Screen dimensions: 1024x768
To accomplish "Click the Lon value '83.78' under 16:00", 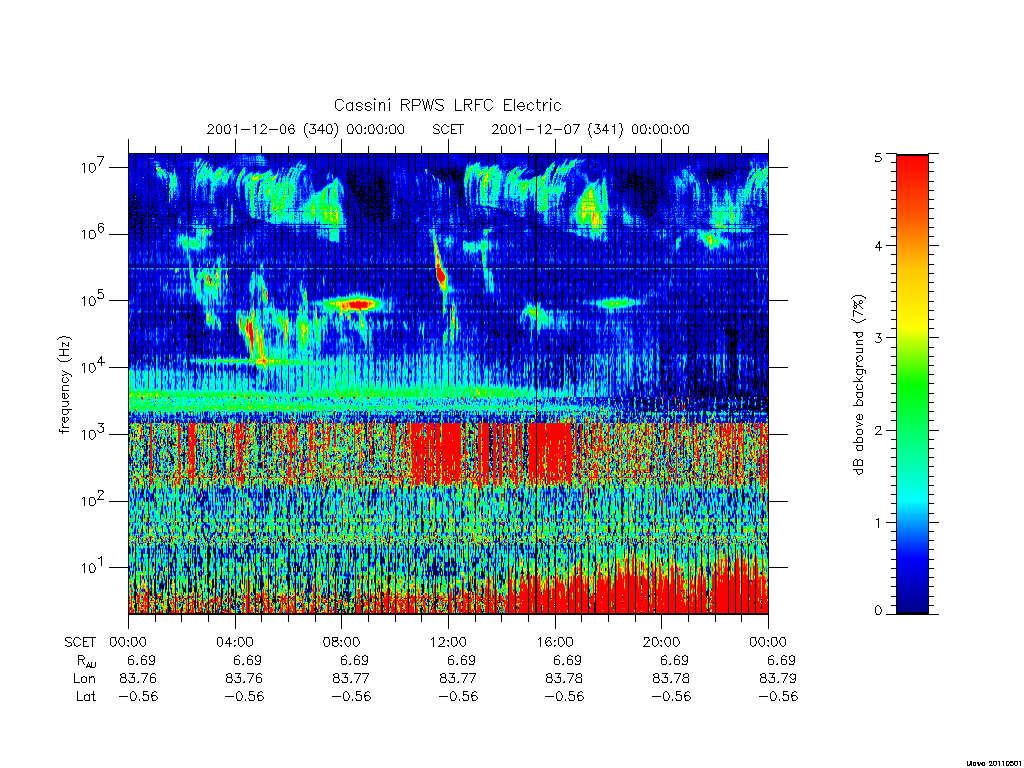I will point(564,679).
